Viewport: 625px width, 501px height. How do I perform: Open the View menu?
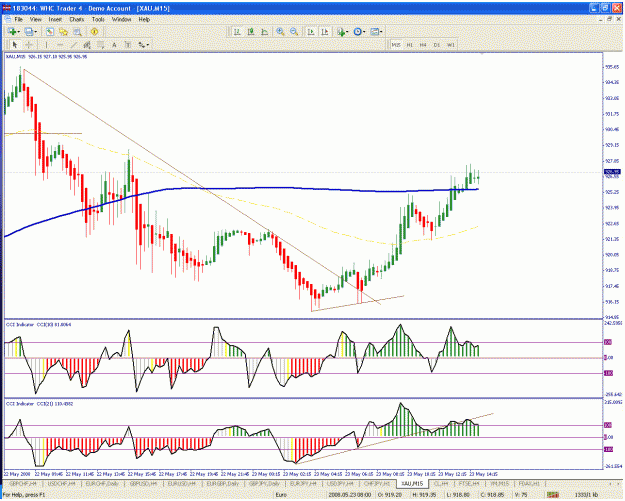pos(35,19)
